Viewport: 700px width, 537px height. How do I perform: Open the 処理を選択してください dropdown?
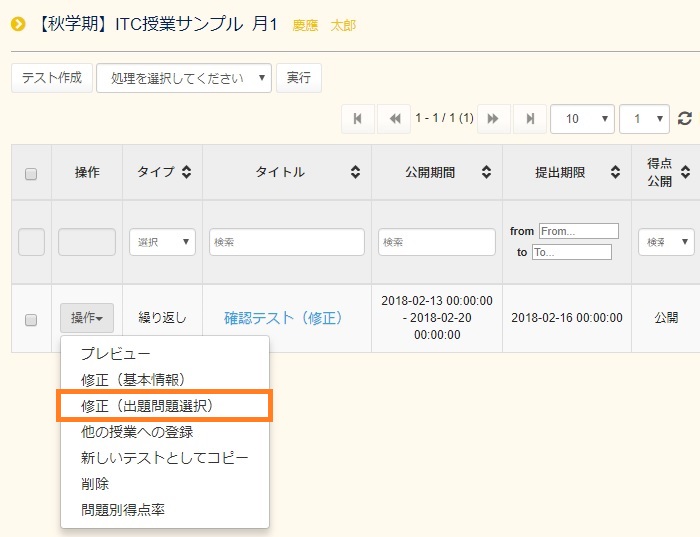[184, 78]
